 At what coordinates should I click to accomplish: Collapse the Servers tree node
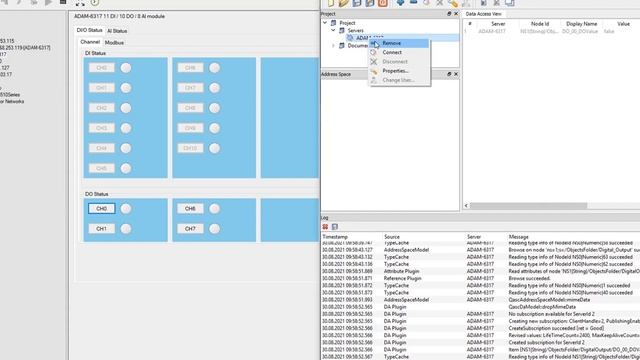click(x=333, y=30)
